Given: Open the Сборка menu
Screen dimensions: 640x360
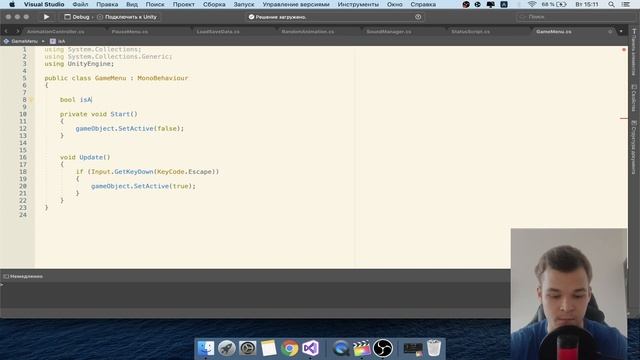Looking at the screenshot, I should [x=214, y=4].
